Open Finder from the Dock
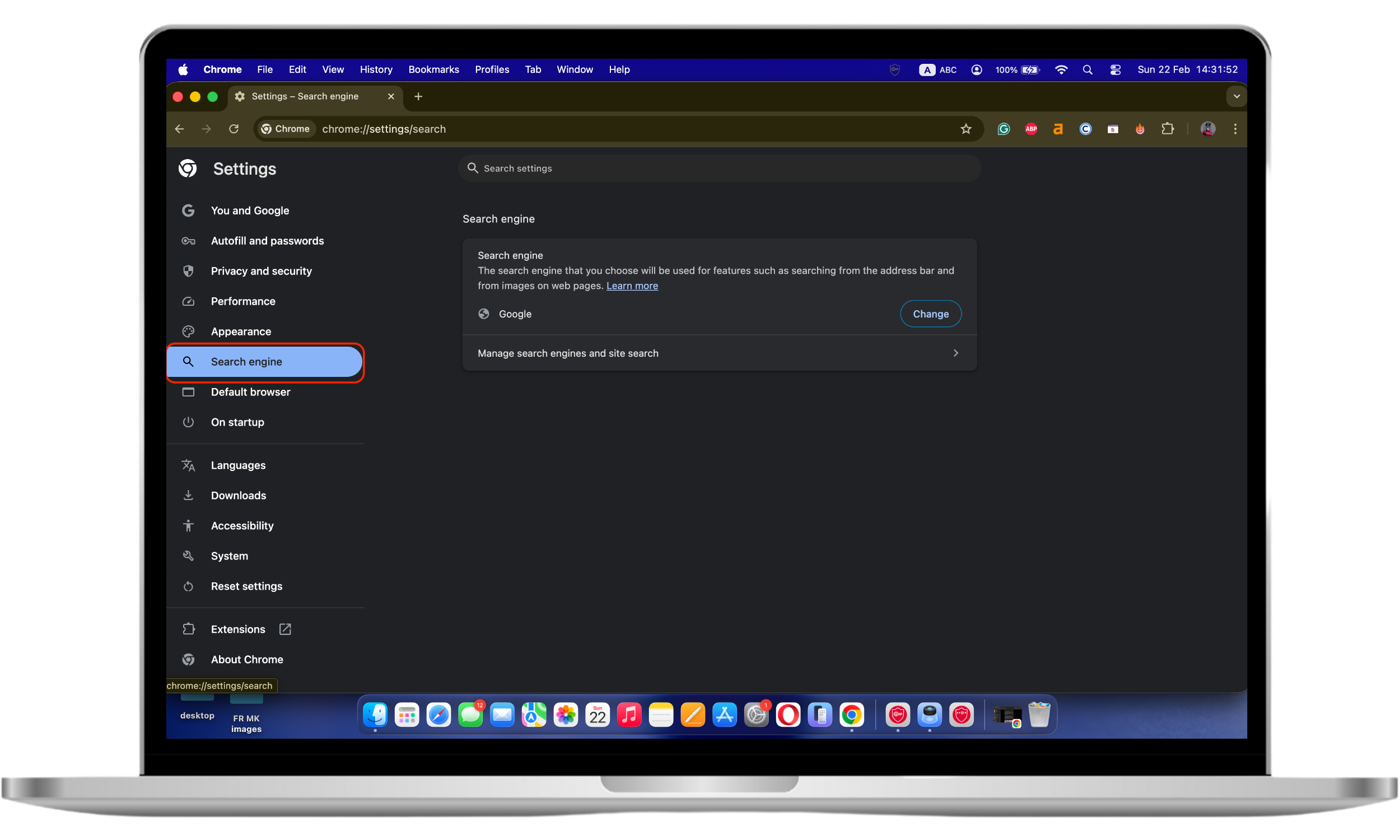Screen dimensions: 1400x840 (375, 715)
